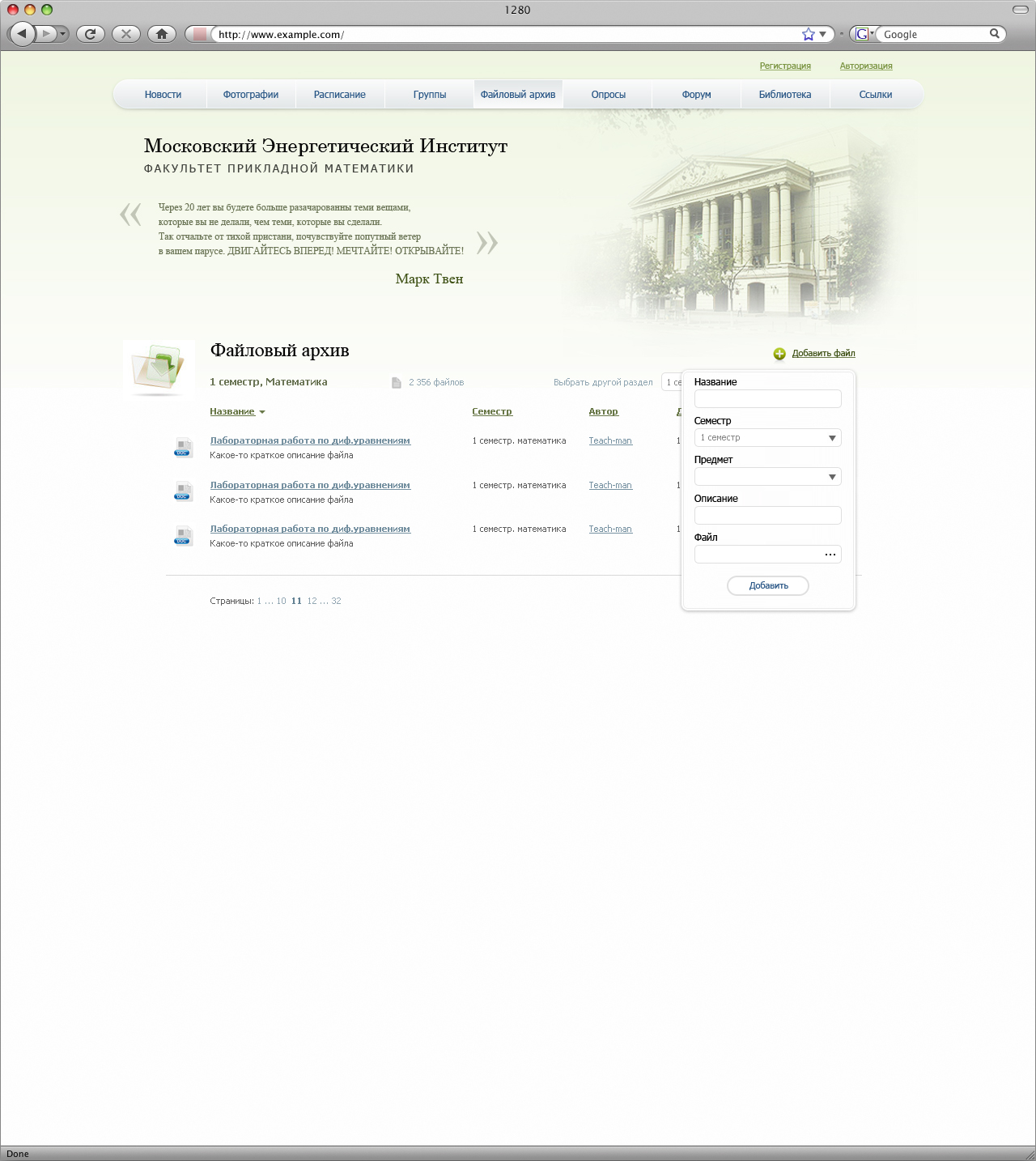This screenshot has width=1036, height=1161.
Task: Click the Московский Энергетический Институт heading
Action: (x=325, y=146)
